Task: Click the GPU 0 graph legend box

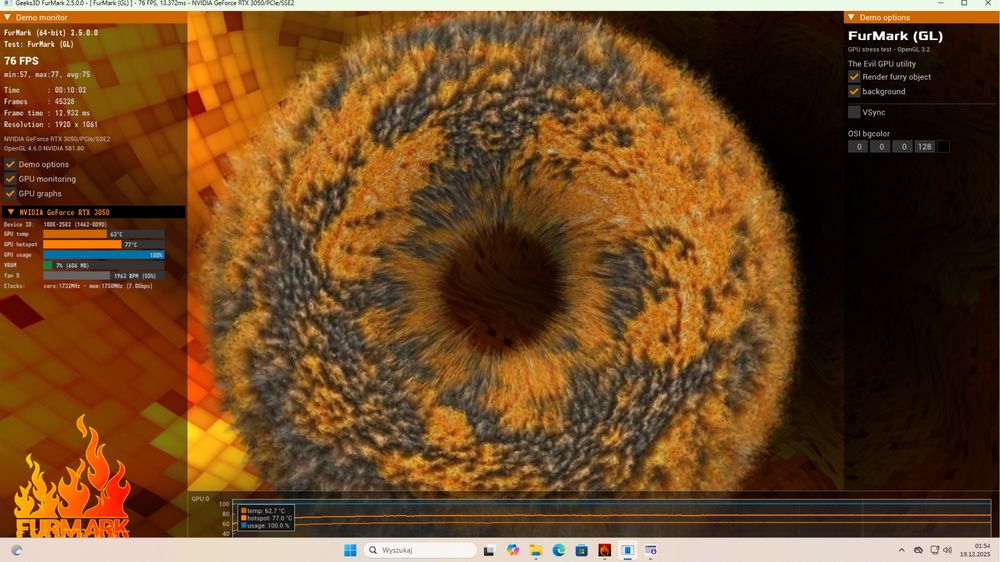Action: coord(266,518)
